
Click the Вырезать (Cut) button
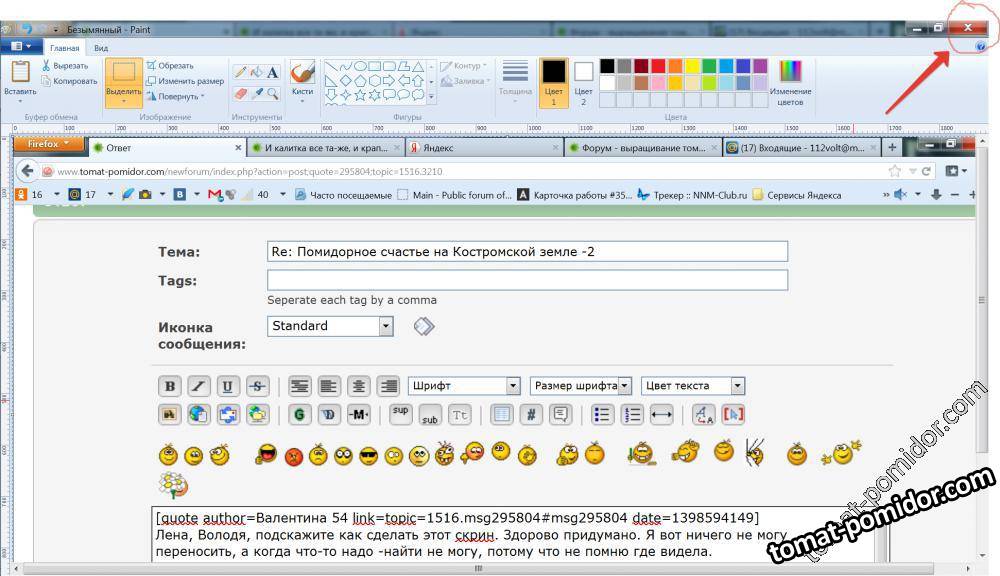coord(69,65)
